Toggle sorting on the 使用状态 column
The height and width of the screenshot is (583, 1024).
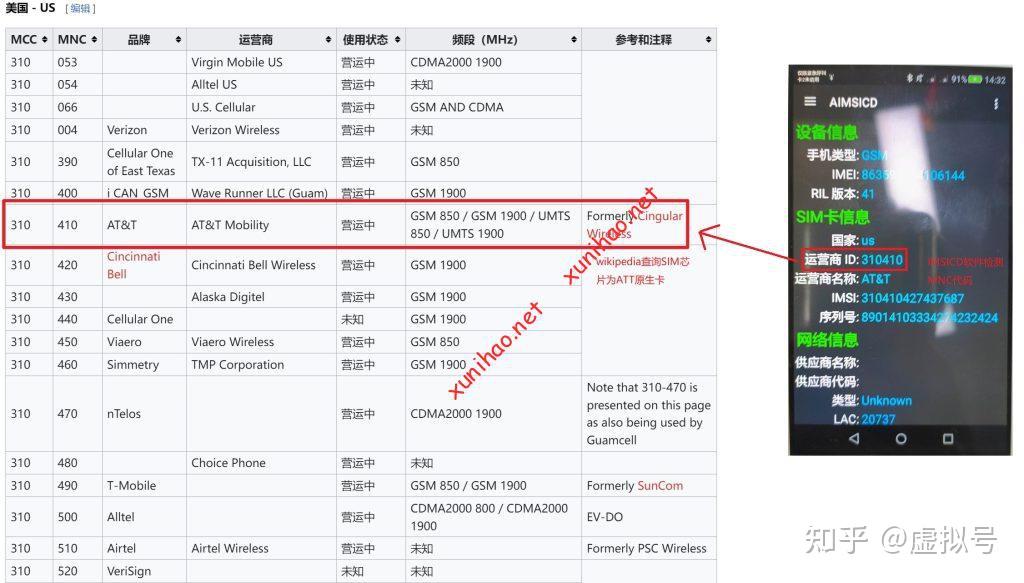[399, 39]
